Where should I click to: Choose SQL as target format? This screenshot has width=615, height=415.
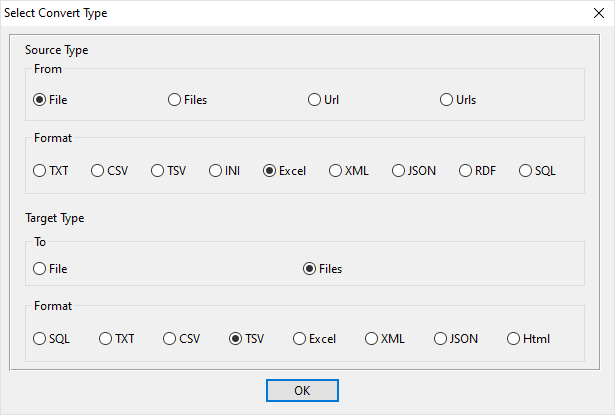40,339
